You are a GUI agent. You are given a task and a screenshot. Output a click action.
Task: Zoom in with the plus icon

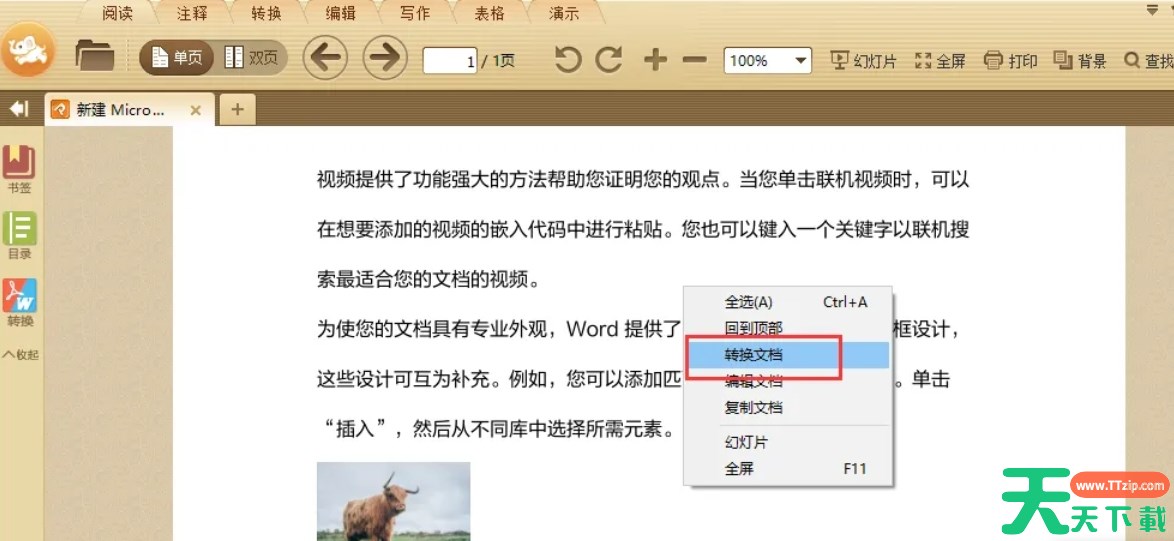click(x=655, y=60)
